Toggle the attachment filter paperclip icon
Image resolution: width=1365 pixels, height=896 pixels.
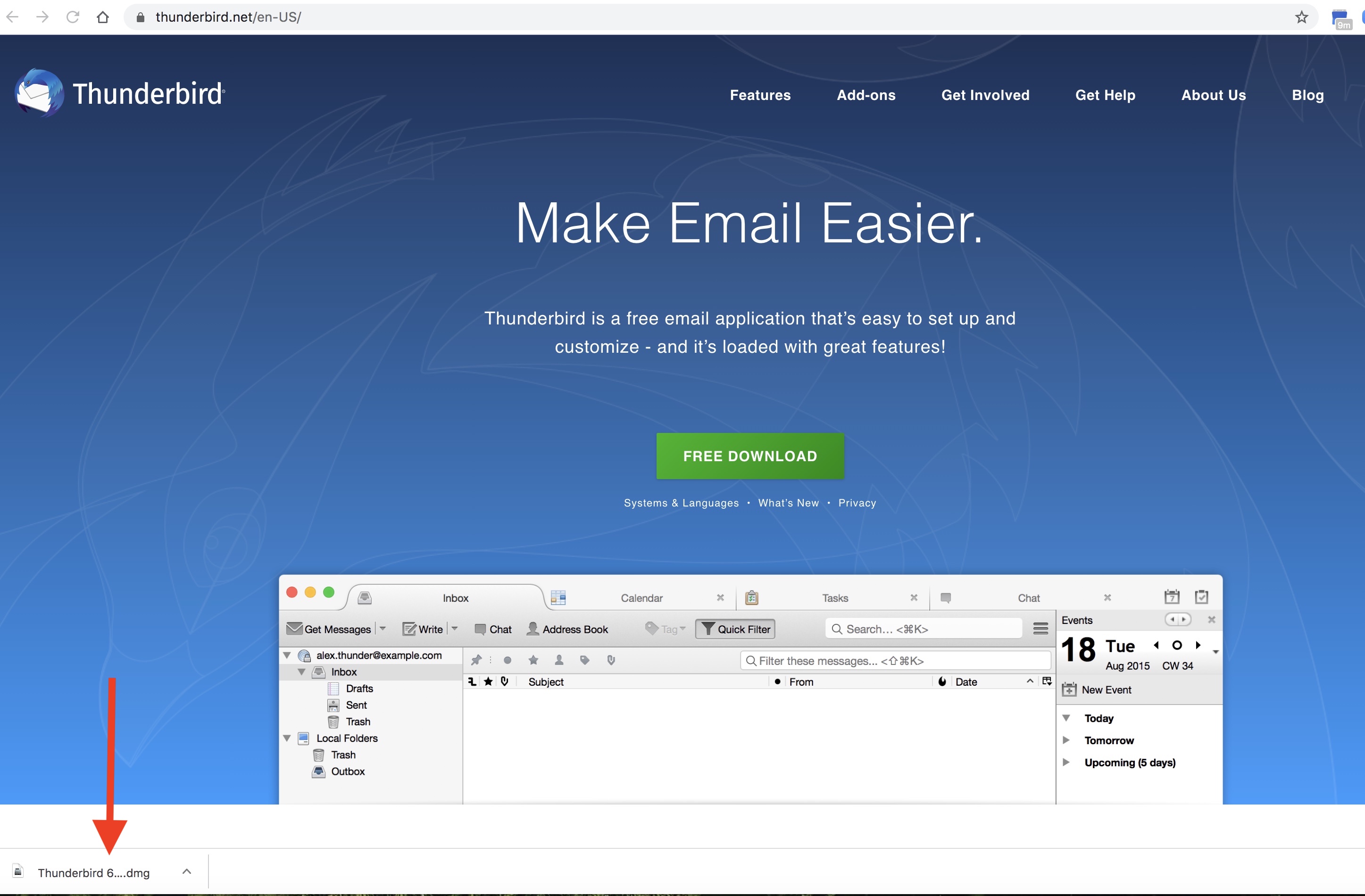point(611,660)
